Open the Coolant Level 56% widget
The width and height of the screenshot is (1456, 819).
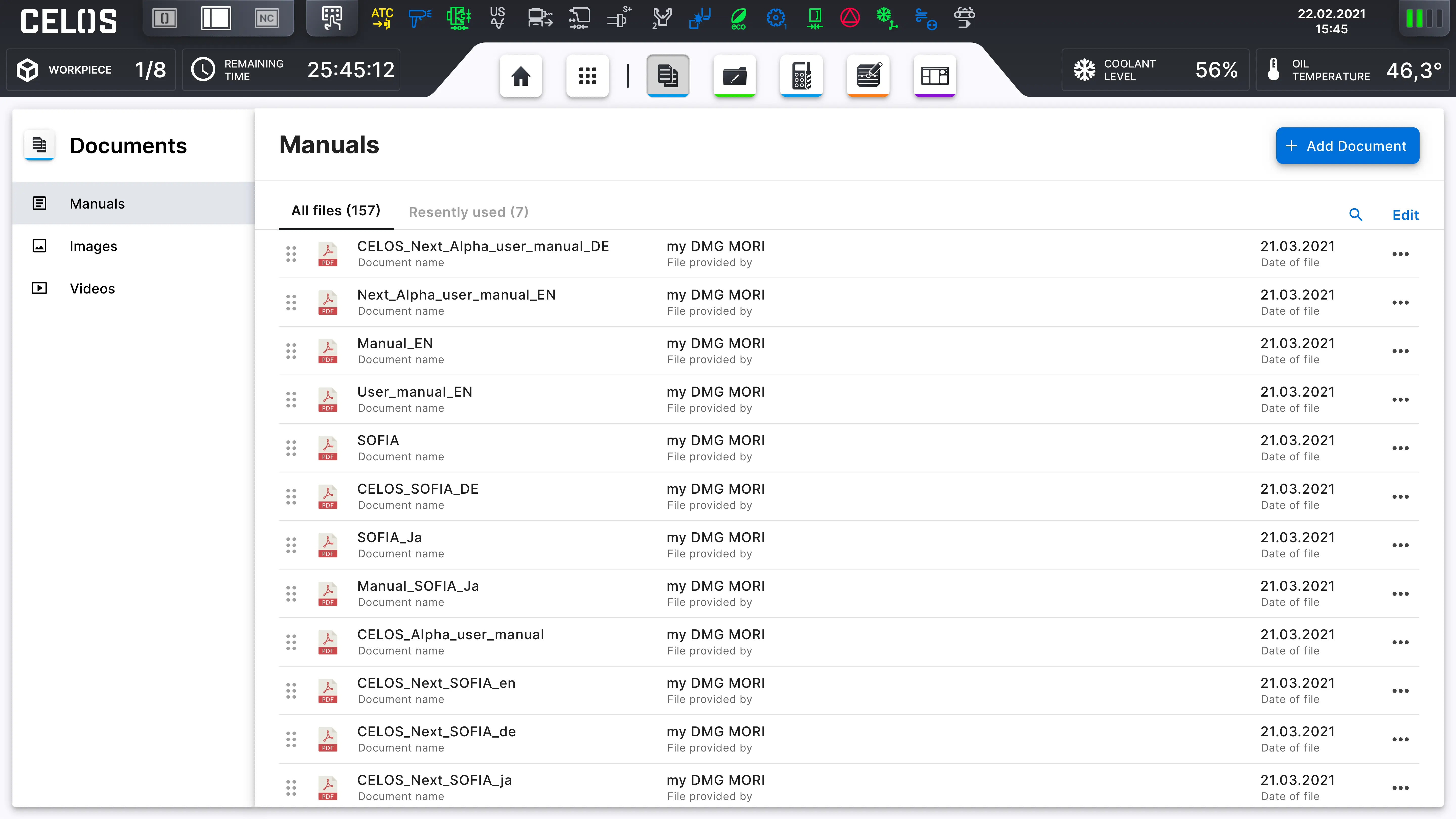click(x=1155, y=70)
